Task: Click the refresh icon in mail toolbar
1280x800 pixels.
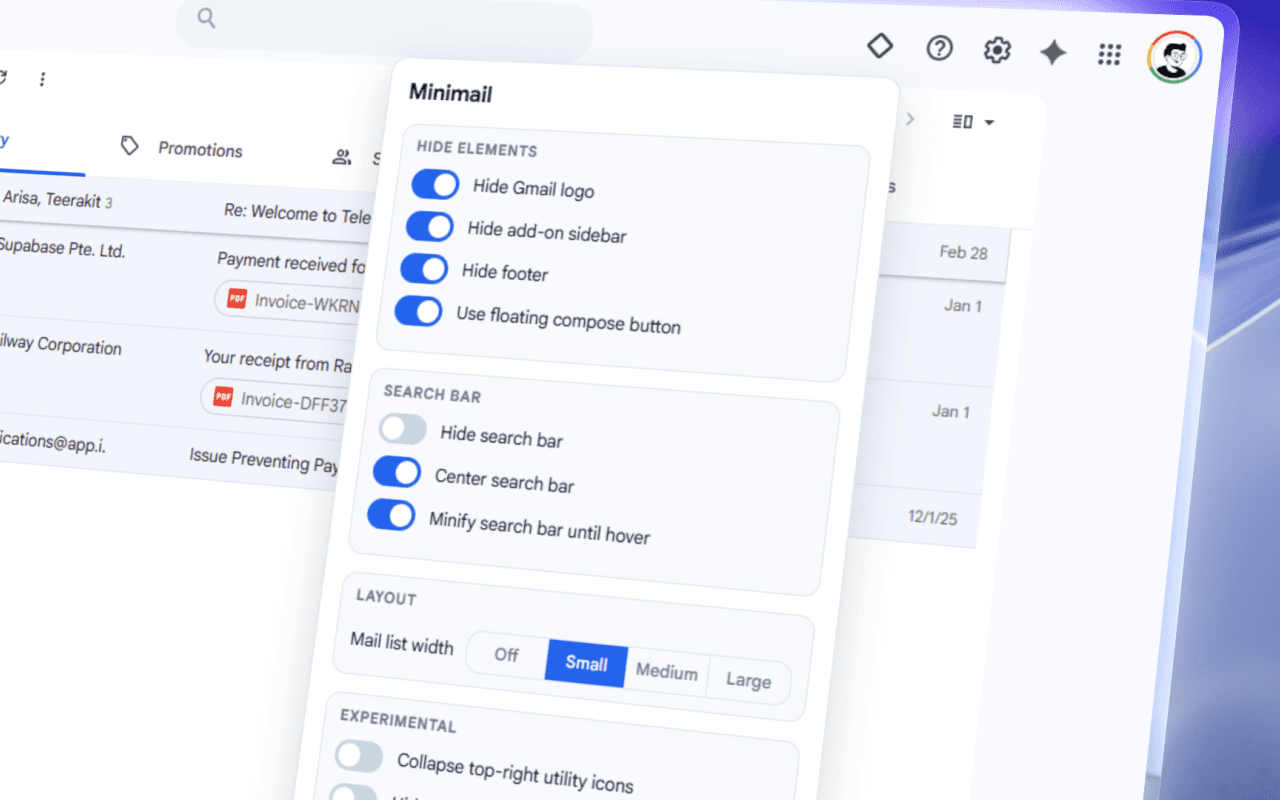Action: pos(3,76)
